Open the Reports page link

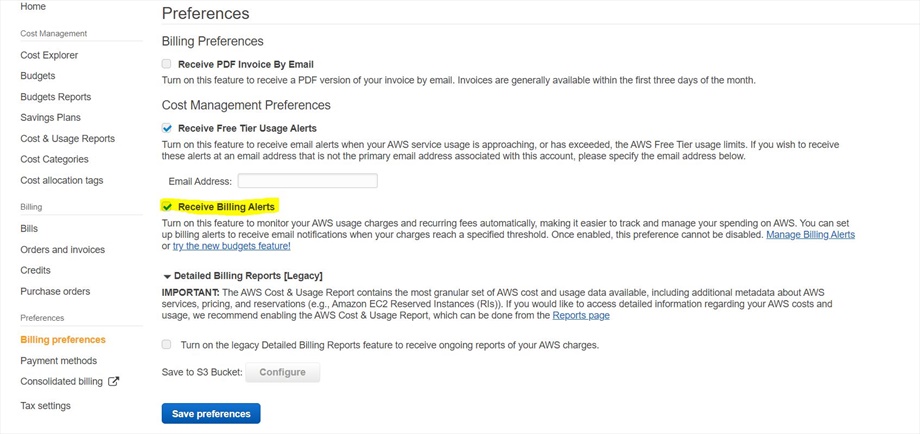click(x=581, y=315)
